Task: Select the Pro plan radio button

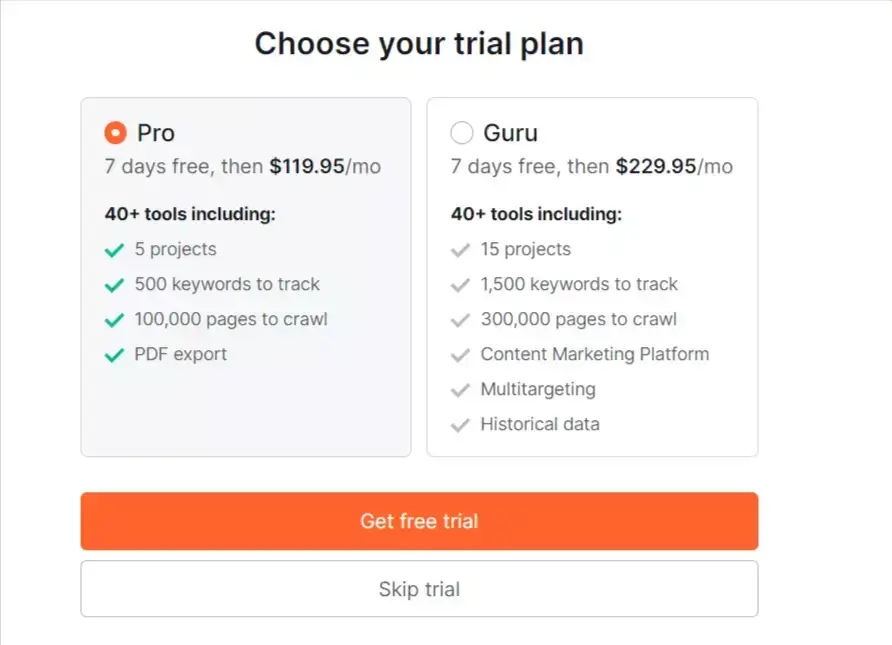Action: pyautogui.click(x=114, y=132)
